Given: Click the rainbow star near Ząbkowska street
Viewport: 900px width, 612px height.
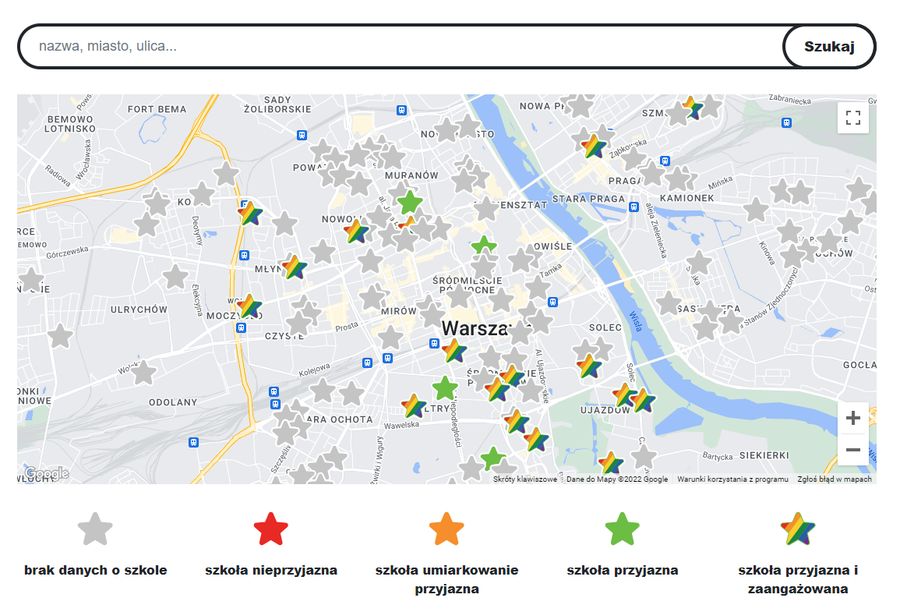Looking at the screenshot, I should [x=593, y=146].
